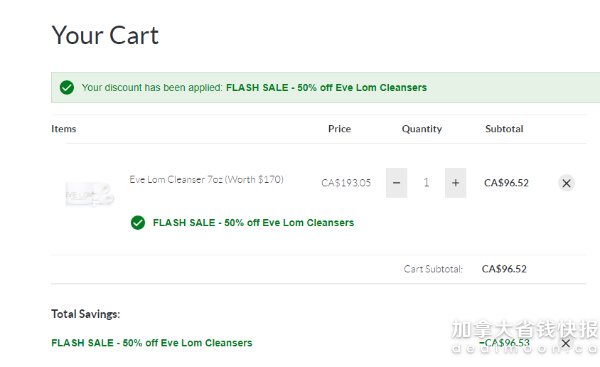Click the Items column header
The width and height of the screenshot is (600, 367).
tap(64, 129)
